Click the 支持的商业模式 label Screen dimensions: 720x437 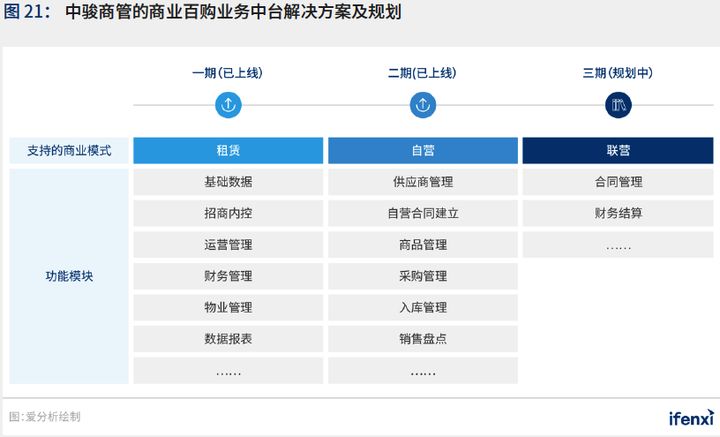[x=69, y=151]
